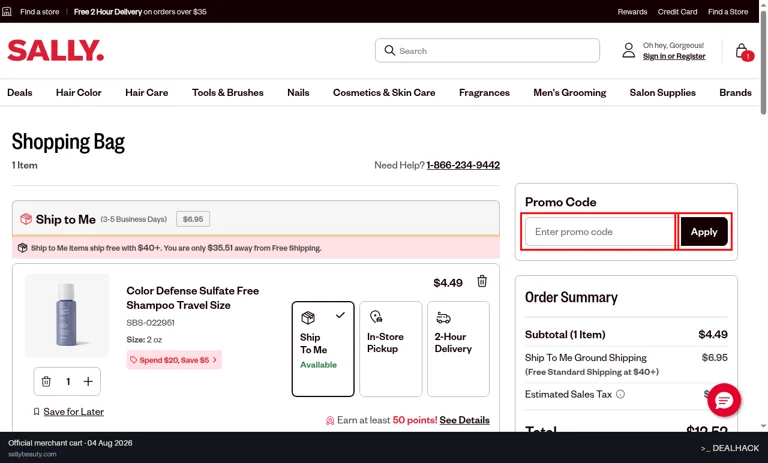Open the live chat bubble icon
Viewport: 768px width, 463px height.
click(724, 400)
